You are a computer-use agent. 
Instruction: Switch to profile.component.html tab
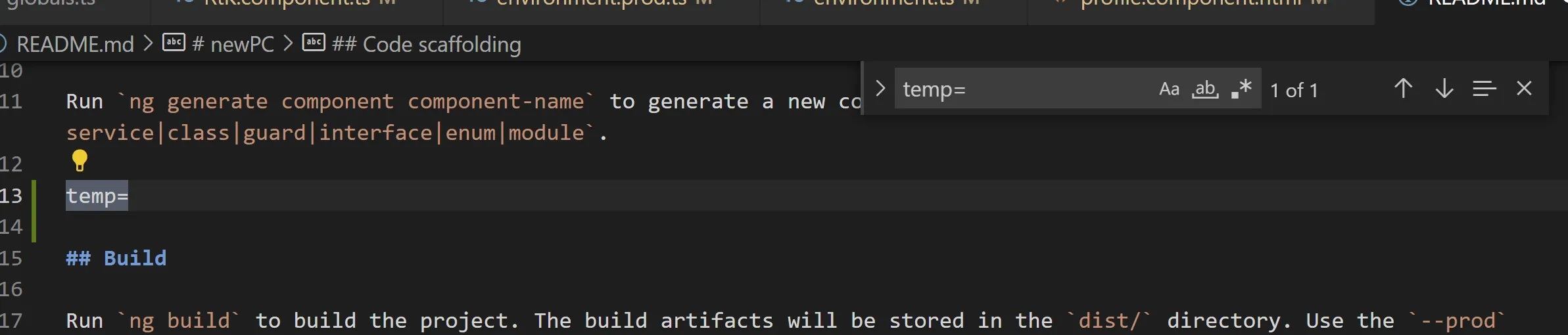(x=1201, y=5)
